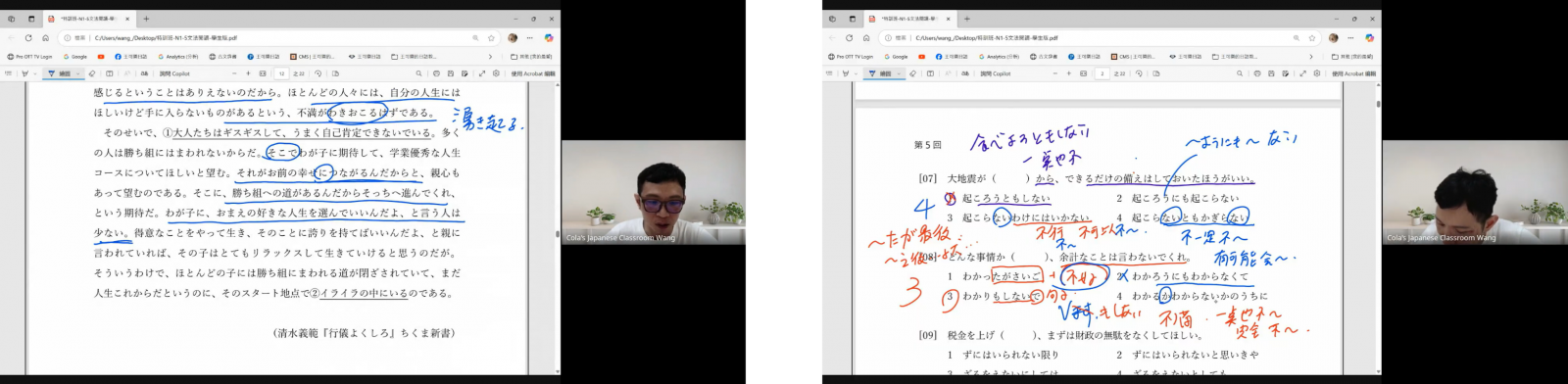The height and width of the screenshot is (384, 1568).
Task: Expand the bookmarks overflow chevron in 第5回 window
Action: coord(1310,57)
